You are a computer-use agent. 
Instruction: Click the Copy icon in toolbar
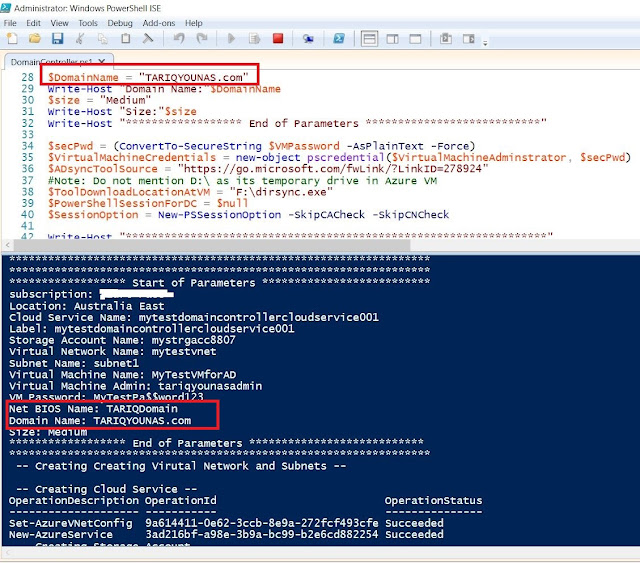(x=102, y=39)
